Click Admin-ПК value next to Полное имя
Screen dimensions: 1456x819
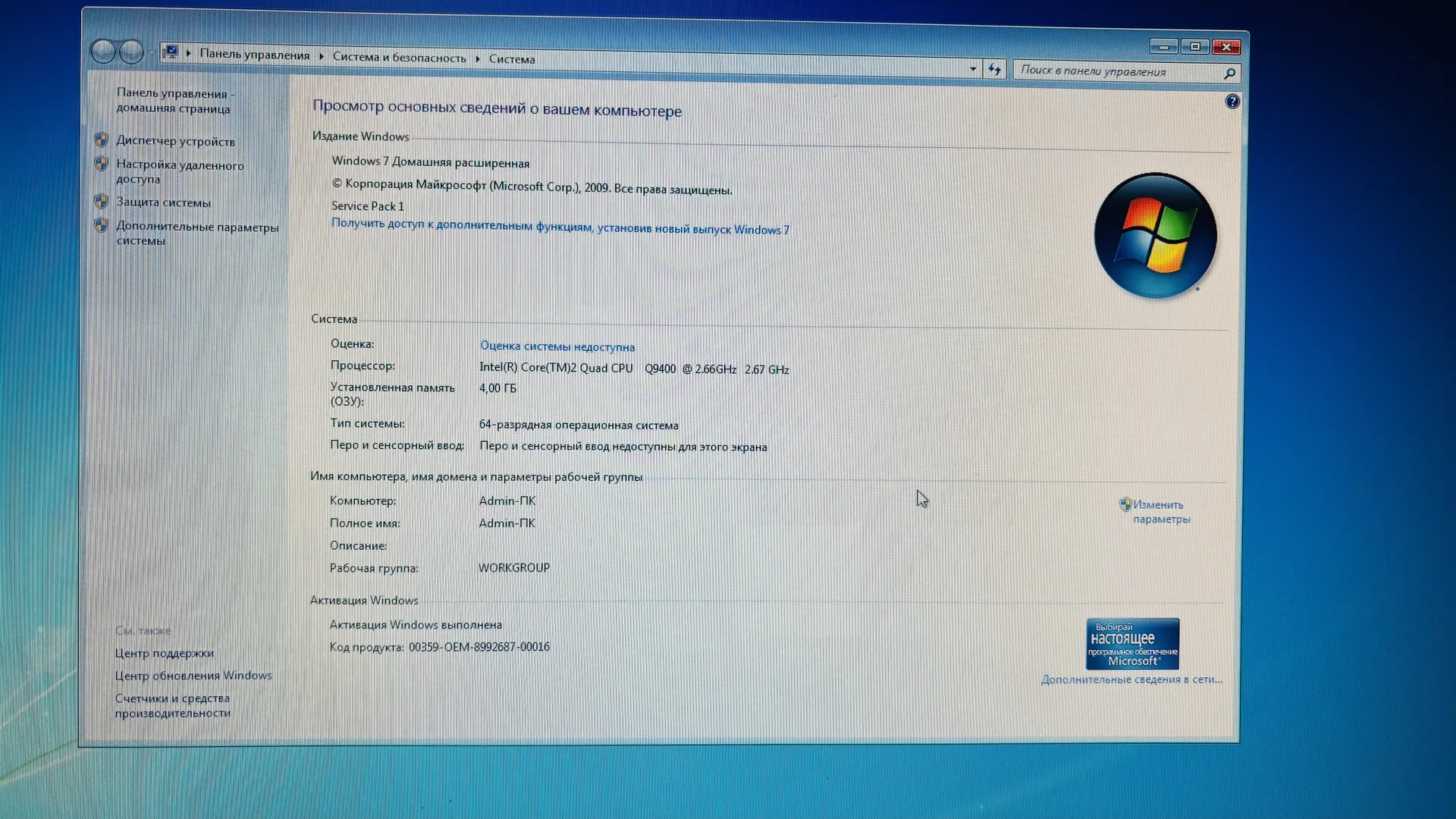click(x=507, y=523)
